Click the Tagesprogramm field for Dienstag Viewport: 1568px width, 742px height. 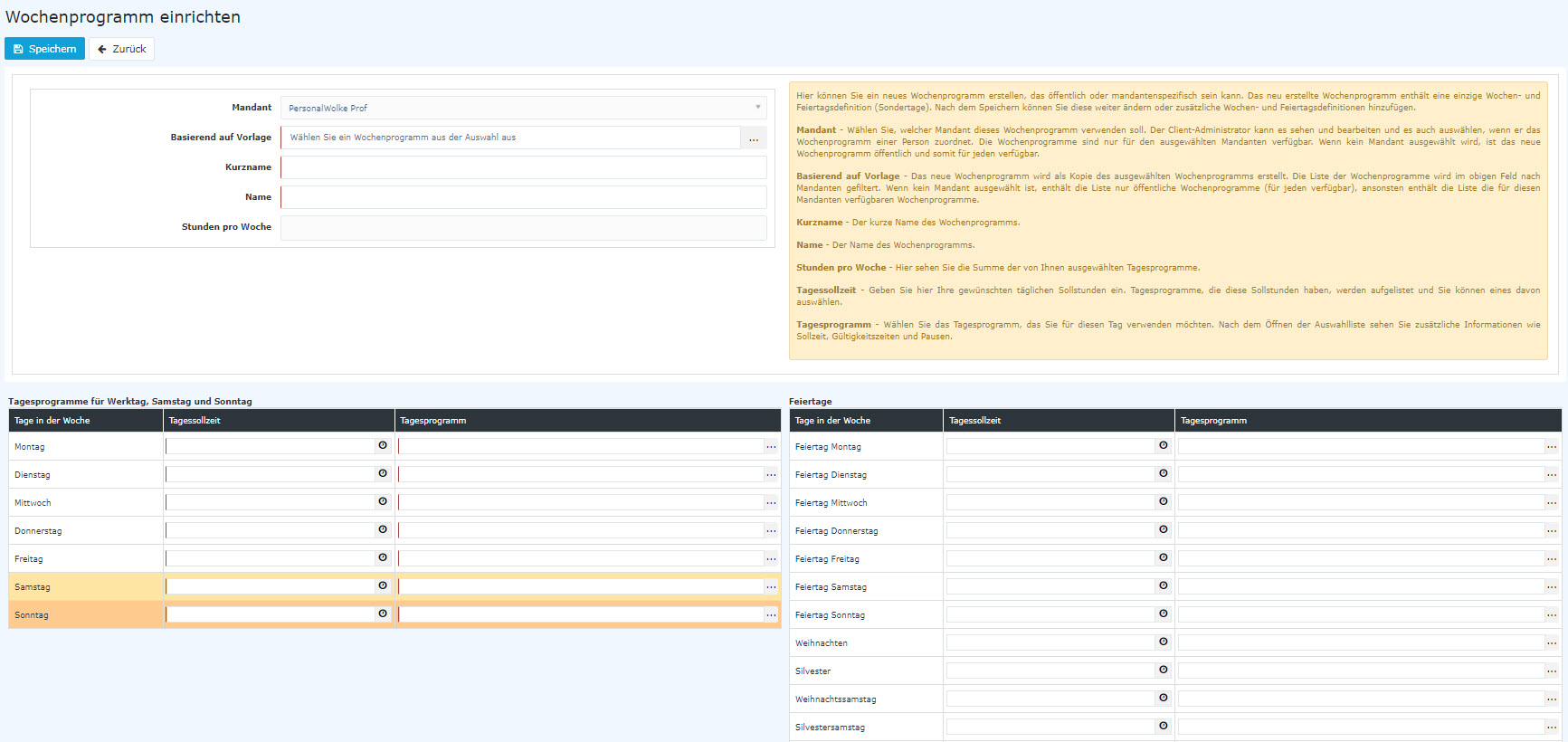[581, 474]
